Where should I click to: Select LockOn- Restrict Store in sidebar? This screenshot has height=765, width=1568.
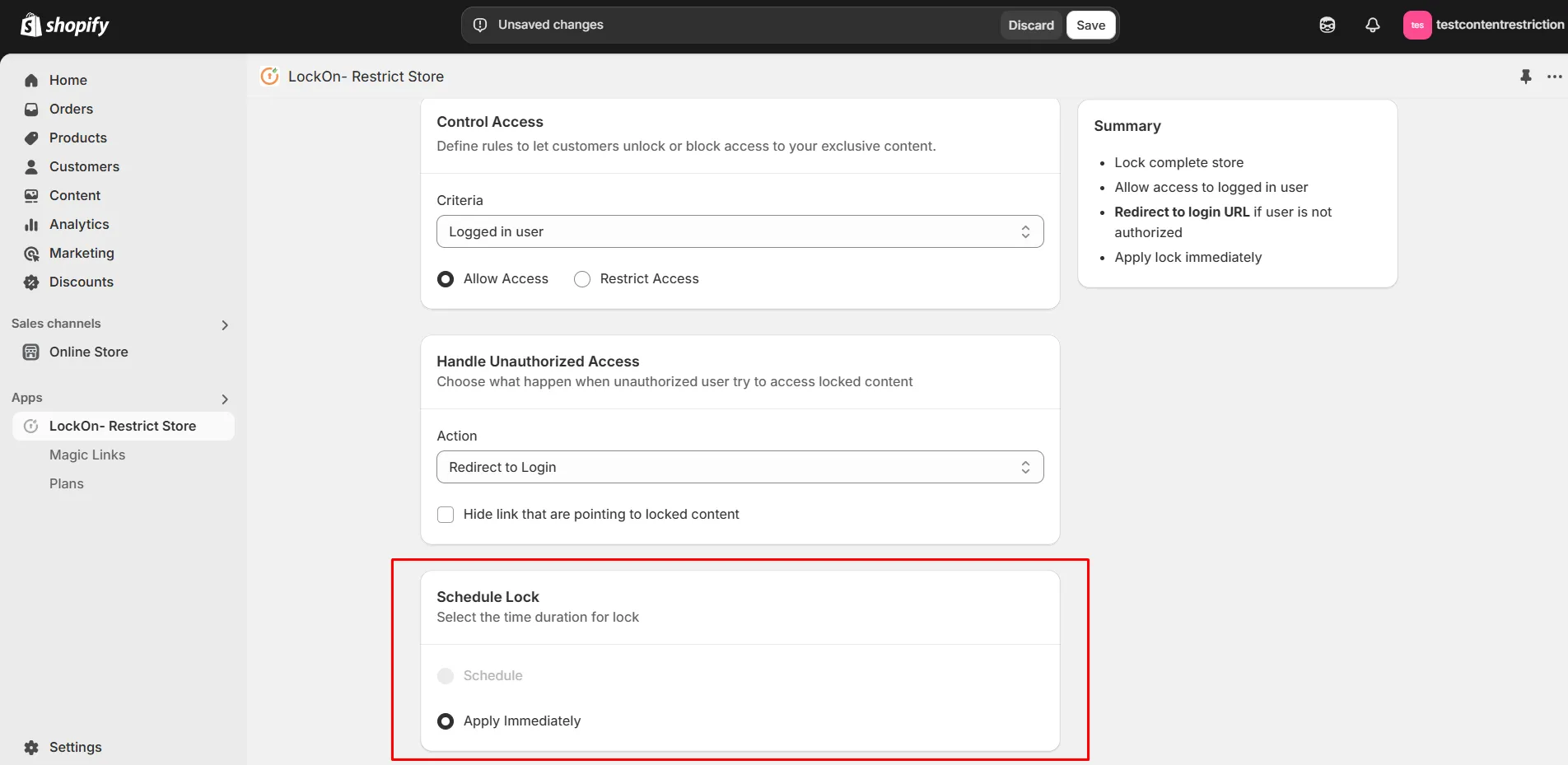[124, 426]
